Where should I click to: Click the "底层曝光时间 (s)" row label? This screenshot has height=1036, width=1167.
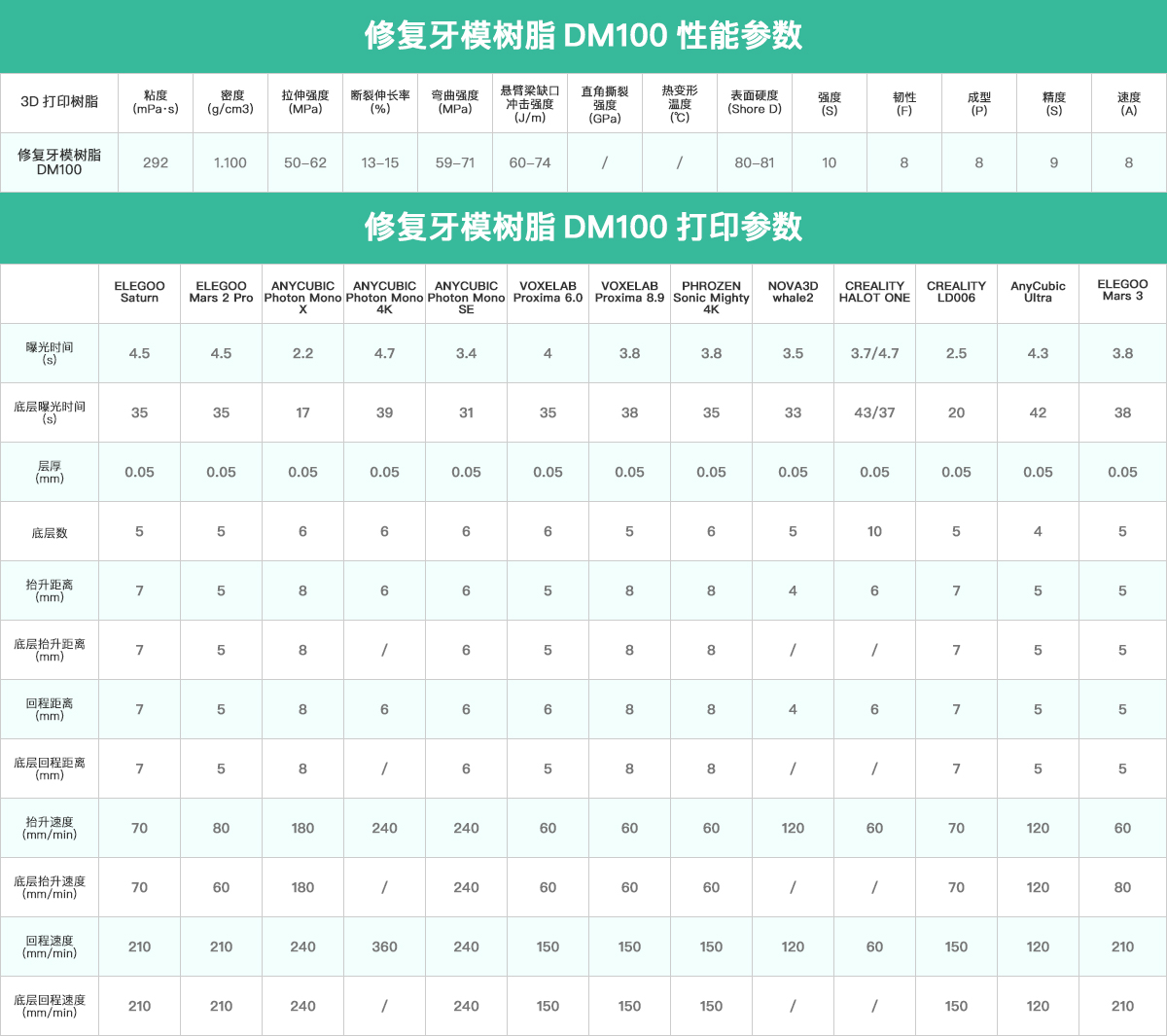pyautogui.click(x=50, y=412)
